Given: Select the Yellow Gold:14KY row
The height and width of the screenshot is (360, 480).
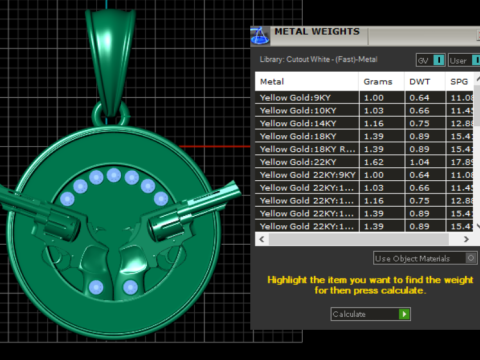Looking at the screenshot, I should [x=364, y=123].
